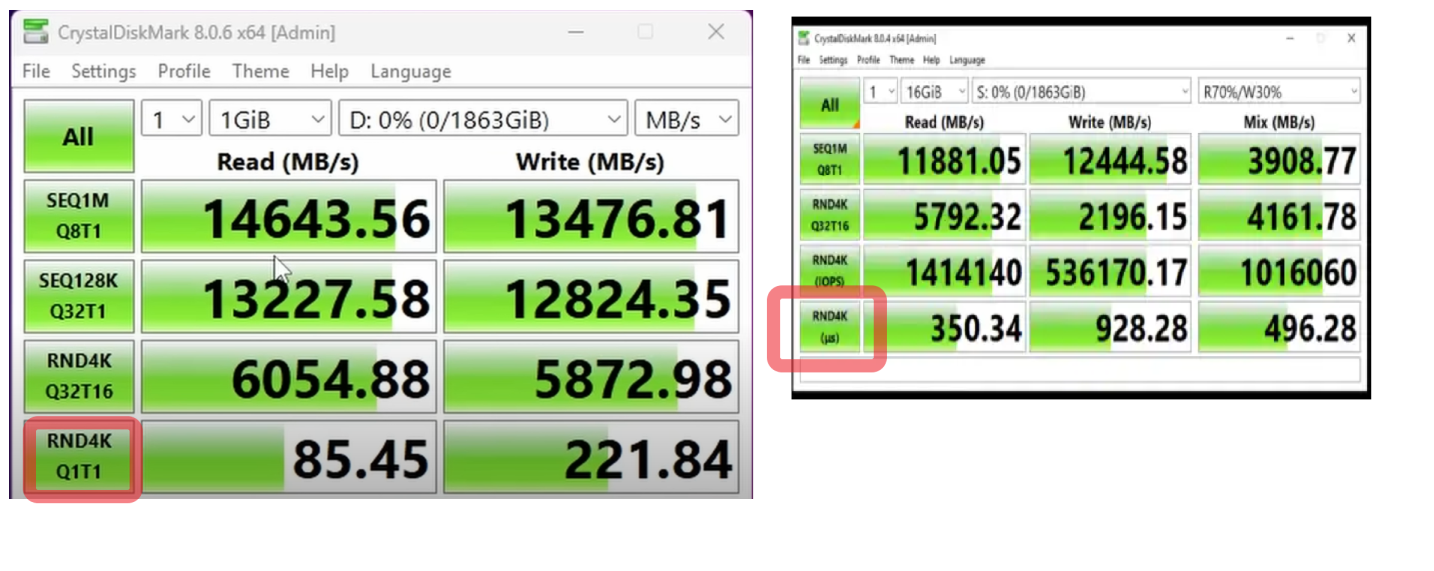Run RND4K Q32T16 test in 8.0.4 window
The width and height of the screenshot is (1434, 571).
[x=830, y=214]
